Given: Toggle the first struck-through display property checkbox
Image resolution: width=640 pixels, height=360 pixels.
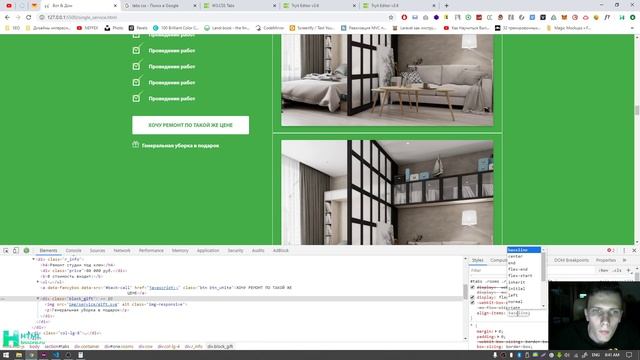Looking at the screenshot, I should [x=473, y=287].
